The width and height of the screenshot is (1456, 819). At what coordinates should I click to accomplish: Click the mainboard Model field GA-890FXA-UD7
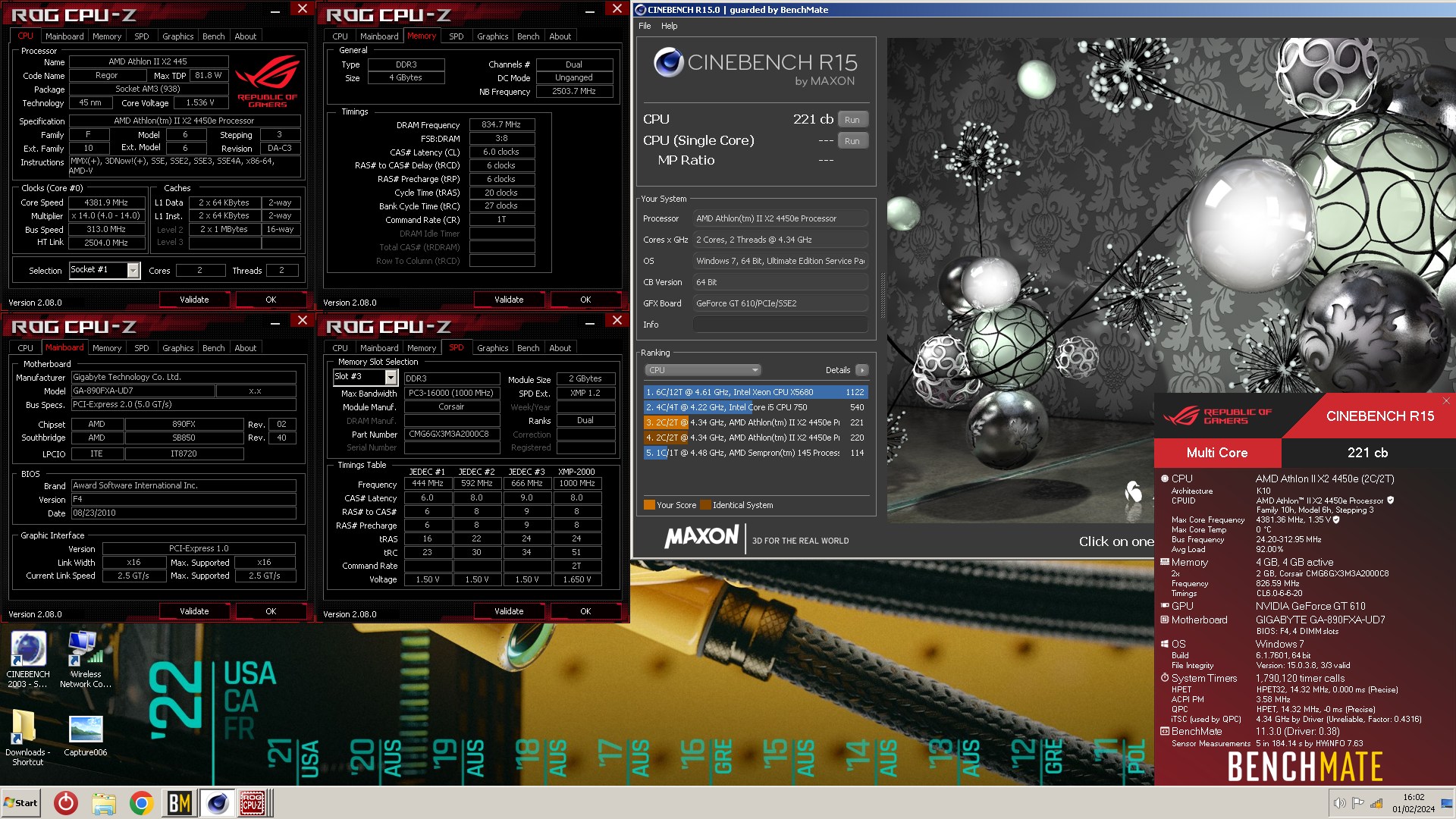pyautogui.click(x=143, y=391)
